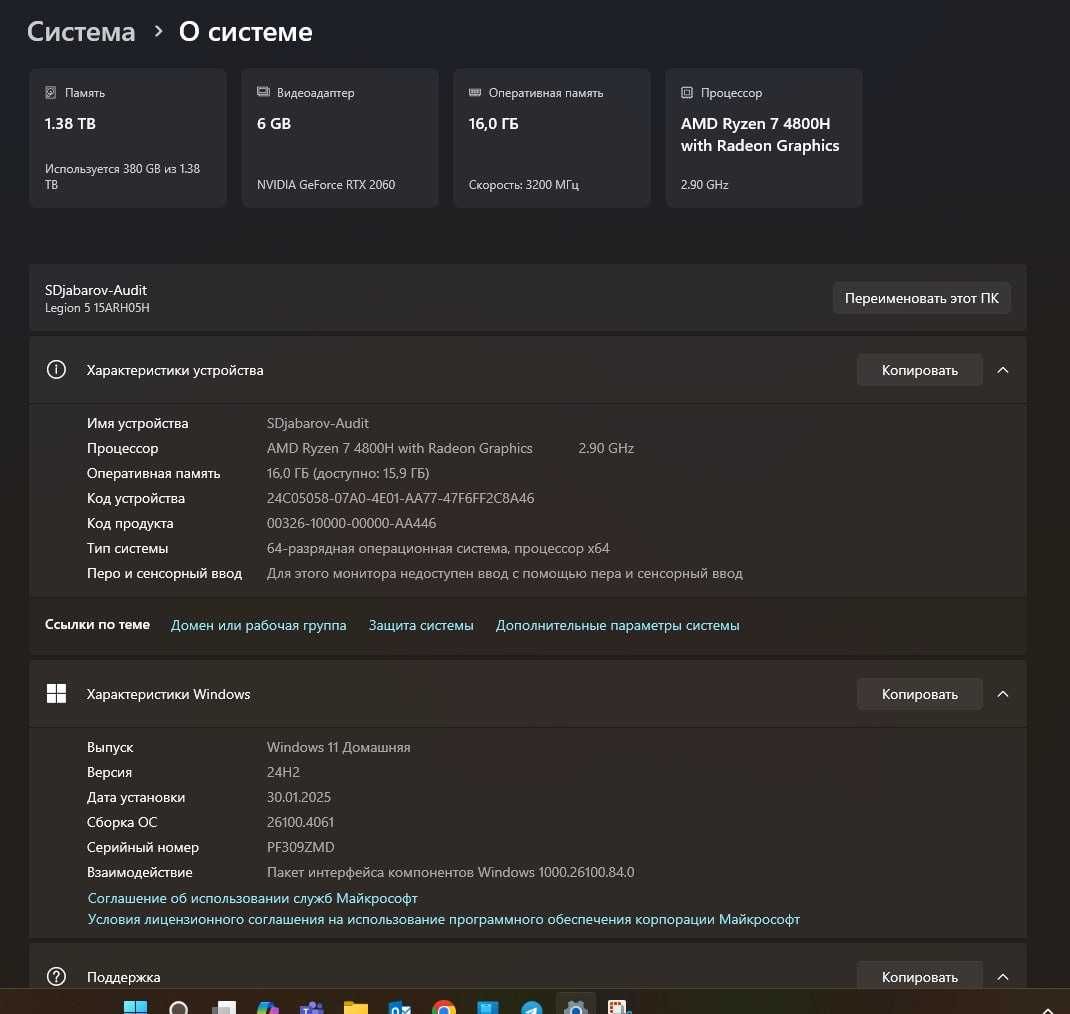Select the Видеоадаптер 6 GB card
The height and width of the screenshot is (1014, 1070).
340,137
